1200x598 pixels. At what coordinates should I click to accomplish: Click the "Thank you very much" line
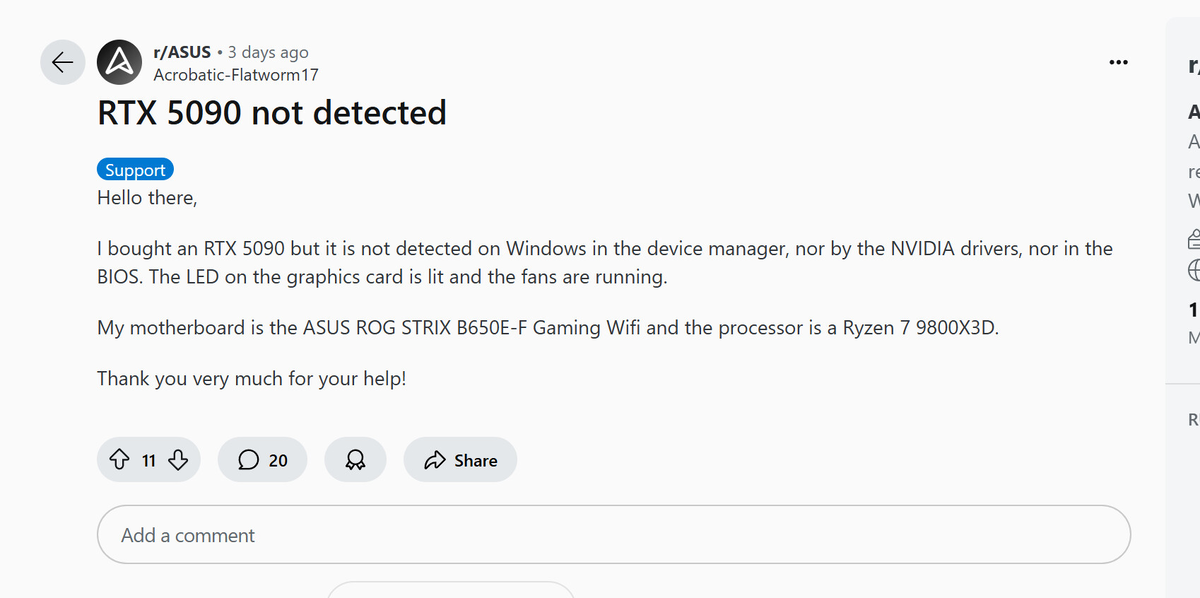(x=251, y=379)
